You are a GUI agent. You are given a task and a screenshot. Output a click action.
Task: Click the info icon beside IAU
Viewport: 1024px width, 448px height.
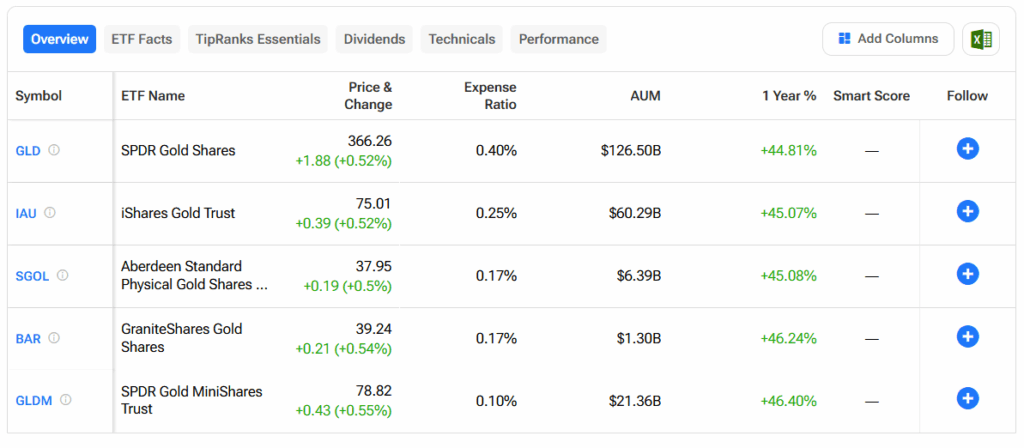[x=50, y=212]
